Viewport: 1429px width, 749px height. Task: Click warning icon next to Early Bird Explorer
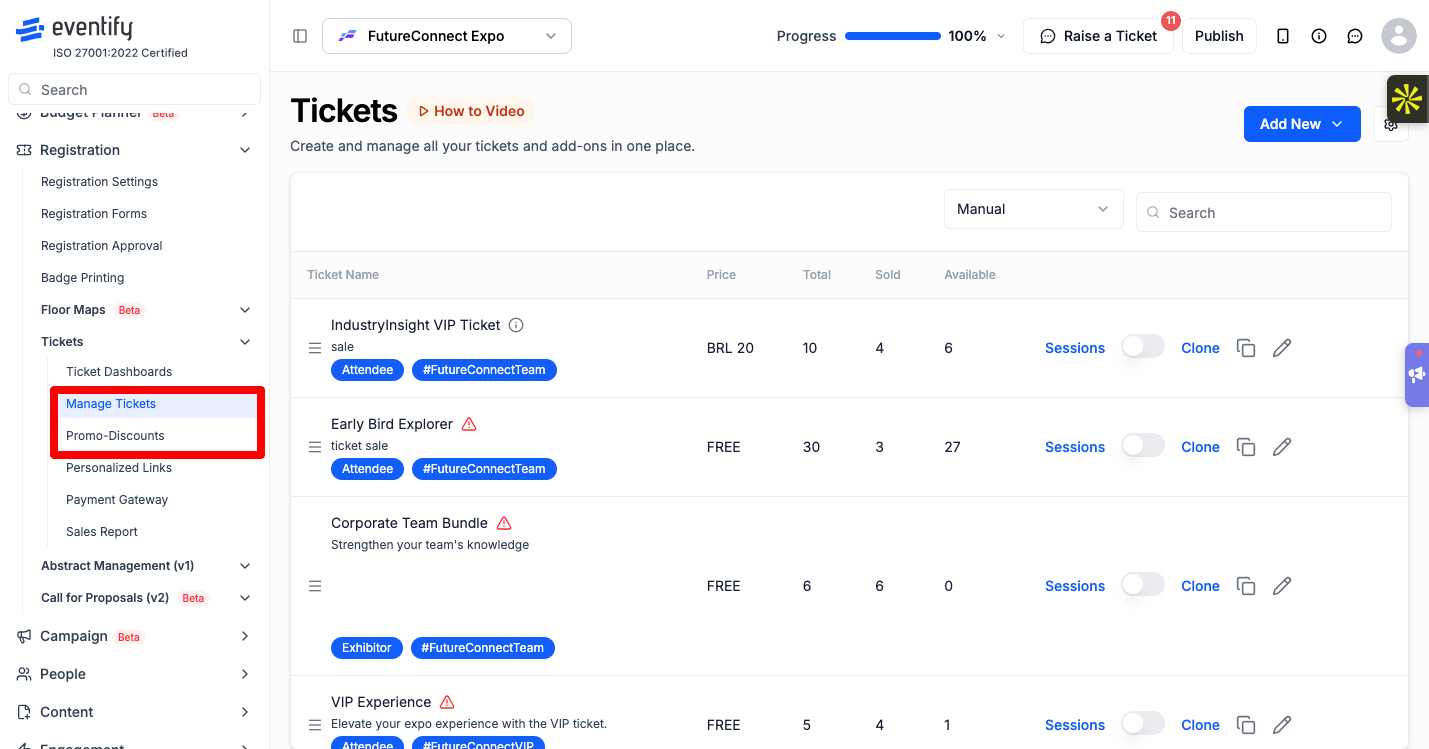469,424
